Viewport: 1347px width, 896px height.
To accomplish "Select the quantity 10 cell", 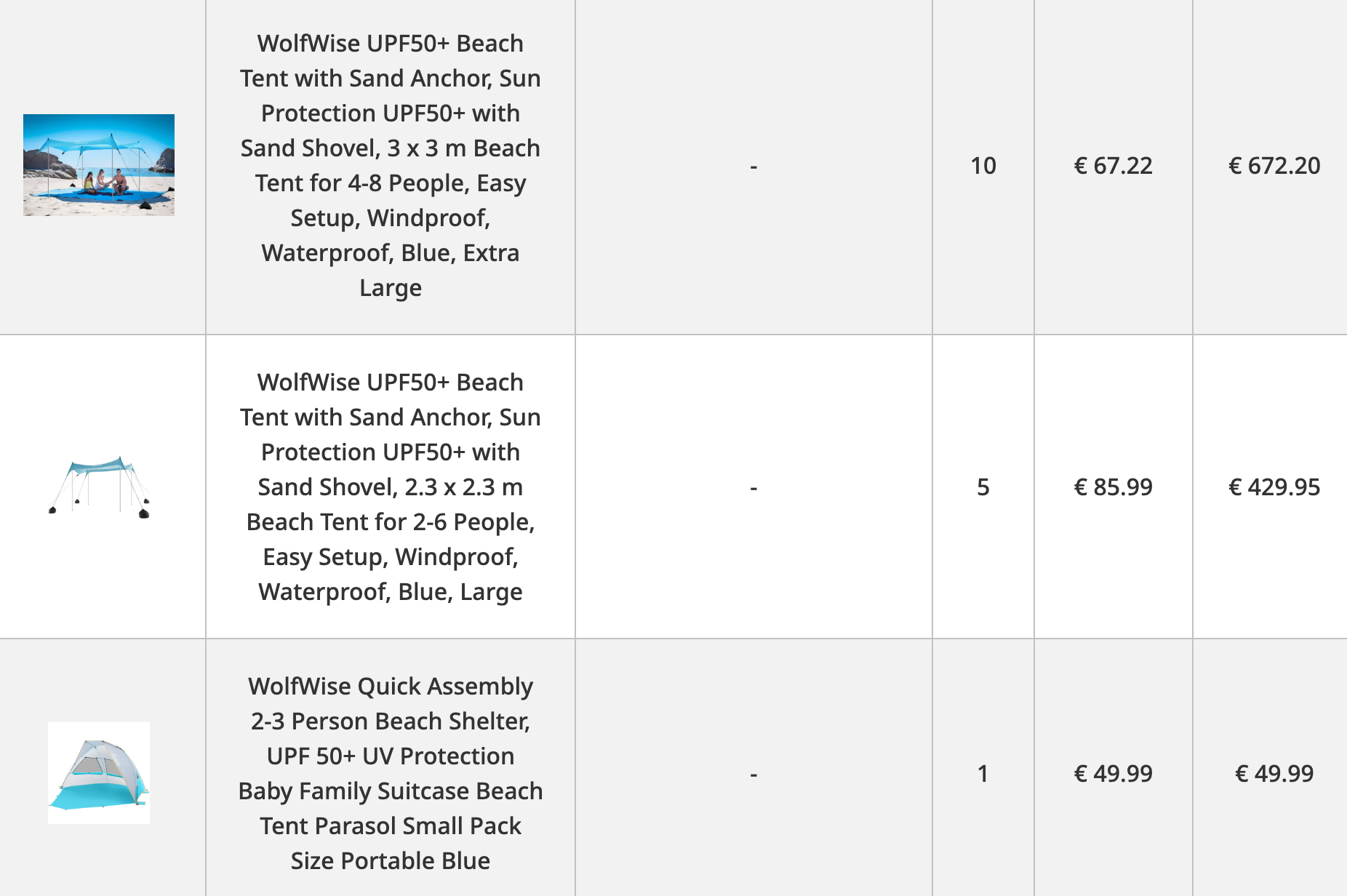I will pos(983,166).
